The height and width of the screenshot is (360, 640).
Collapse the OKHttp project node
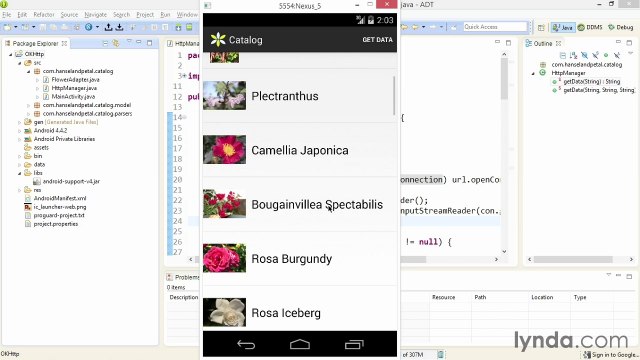pyautogui.click(x=11, y=54)
